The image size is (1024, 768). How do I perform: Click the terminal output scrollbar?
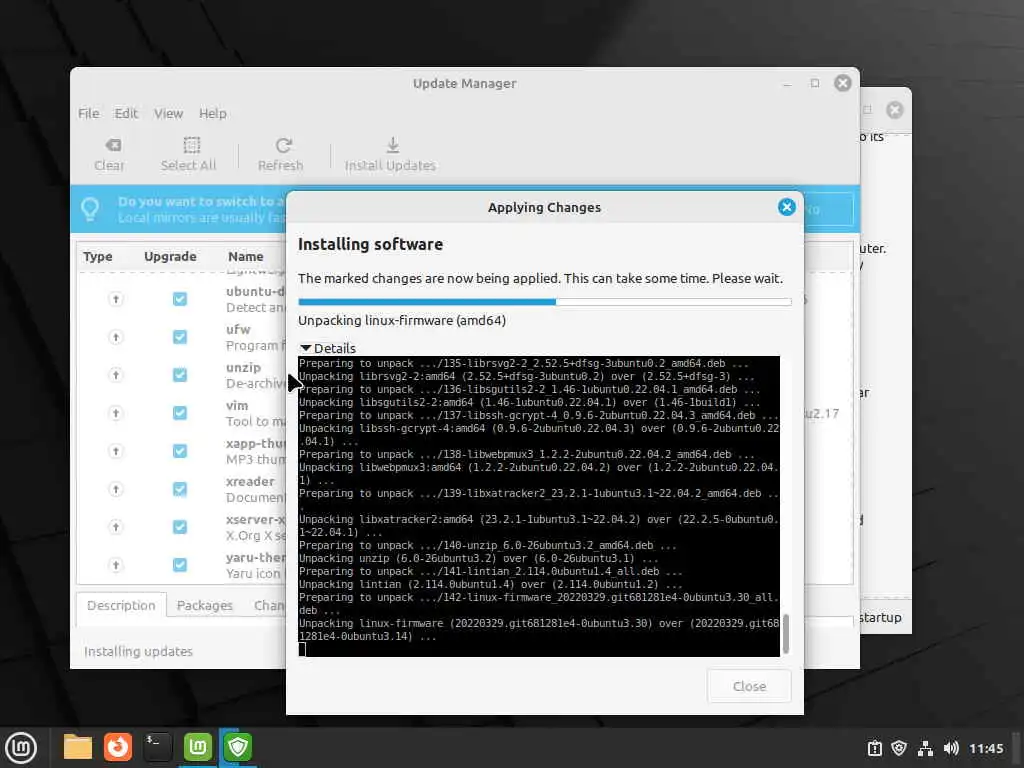786,633
